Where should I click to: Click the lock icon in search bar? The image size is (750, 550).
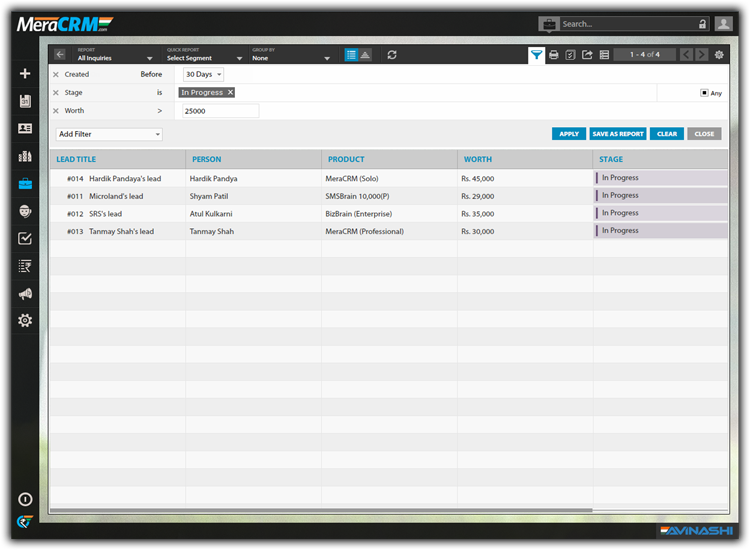pos(702,24)
